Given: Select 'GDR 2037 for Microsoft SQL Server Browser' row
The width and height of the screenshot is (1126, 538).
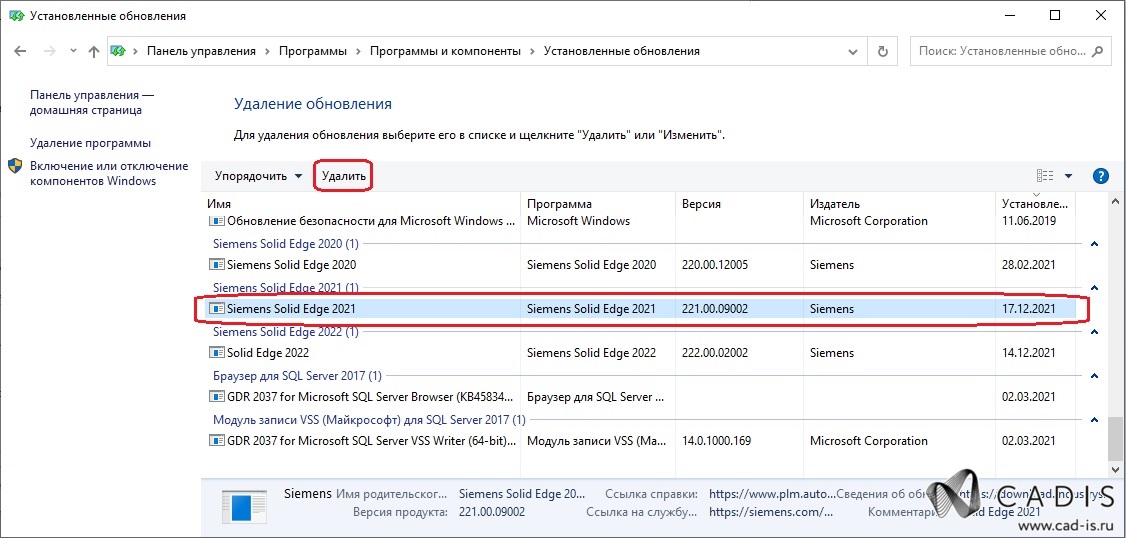Looking at the screenshot, I should 639,396.
